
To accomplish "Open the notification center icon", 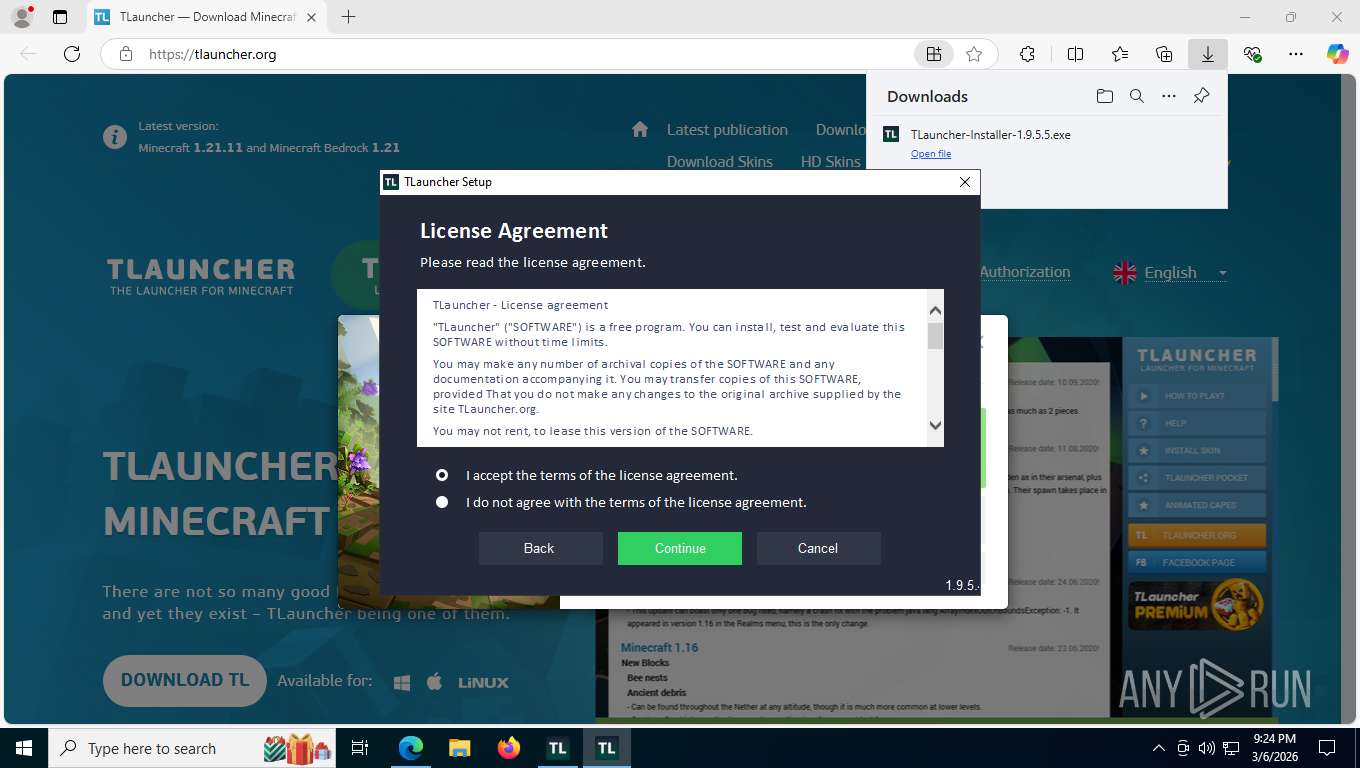I will point(1327,748).
